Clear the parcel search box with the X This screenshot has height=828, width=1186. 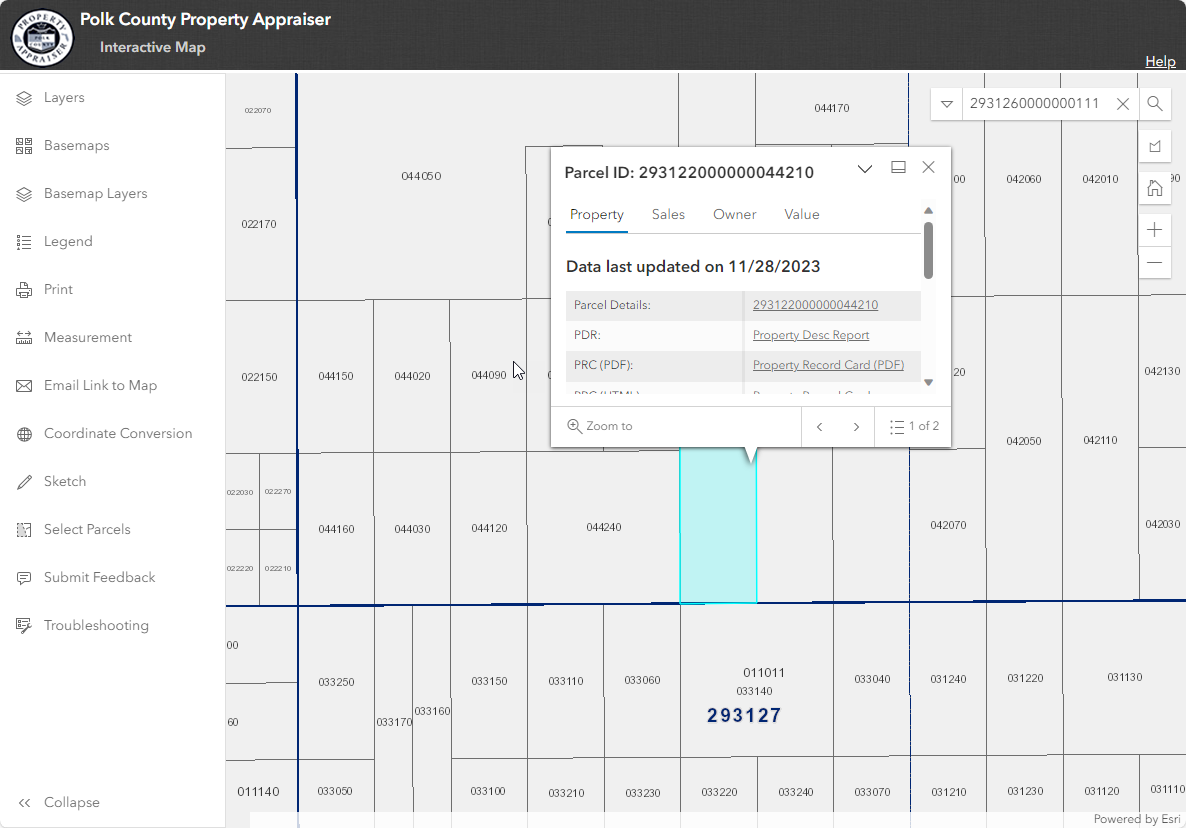point(1122,103)
